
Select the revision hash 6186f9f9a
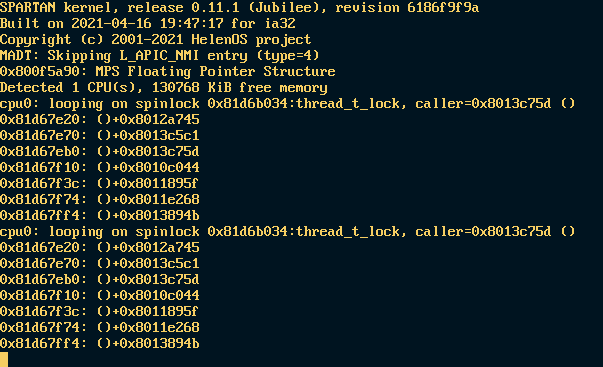click(x=443, y=7)
